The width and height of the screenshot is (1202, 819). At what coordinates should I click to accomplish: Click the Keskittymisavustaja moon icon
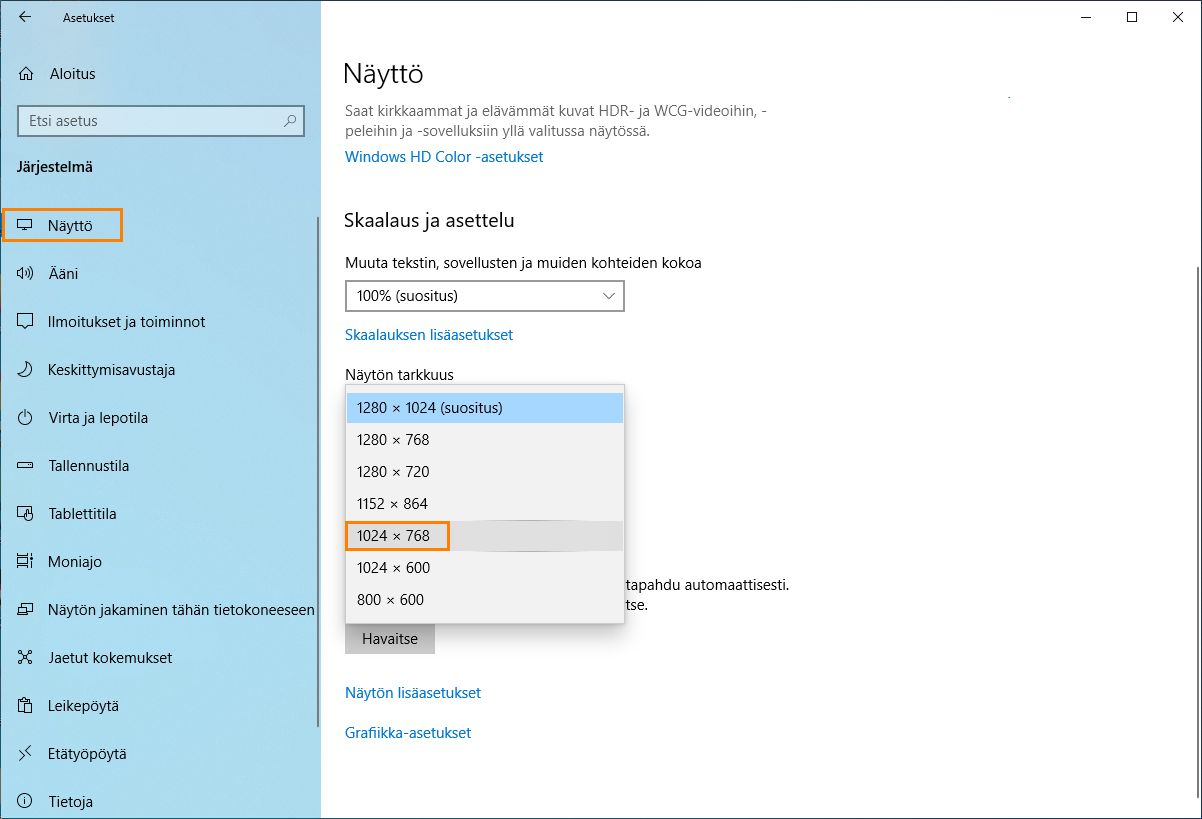[x=26, y=370]
